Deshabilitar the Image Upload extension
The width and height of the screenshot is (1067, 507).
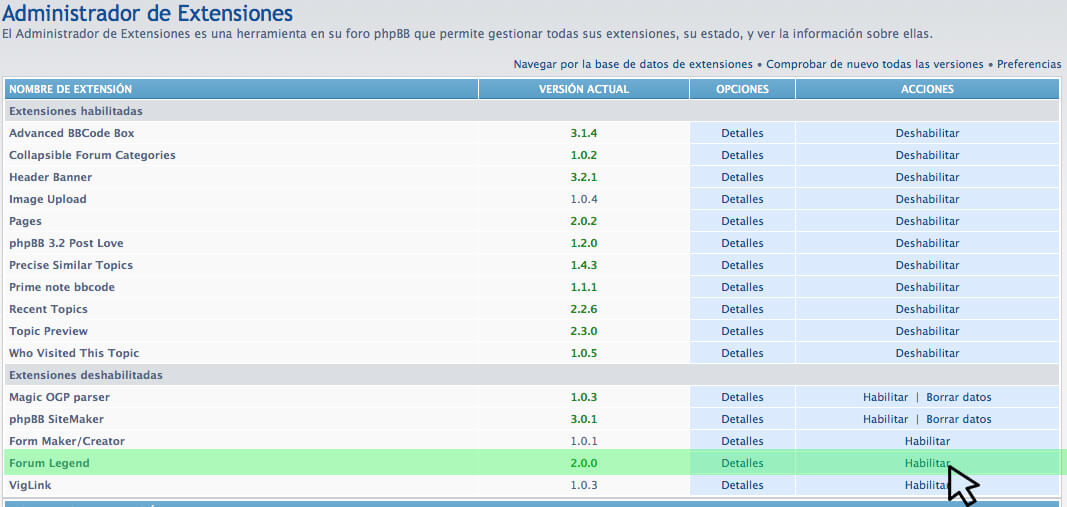point(927,199)
